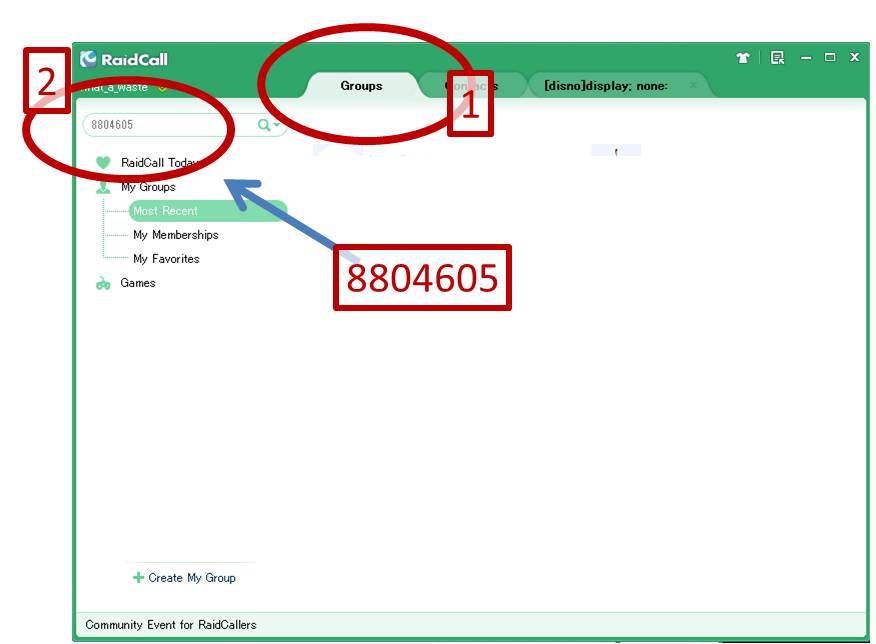This screenshot has width=876, height=644.
Task: Click the My Groups person icon
Action: pyautogui.click(x=103, y=187)
